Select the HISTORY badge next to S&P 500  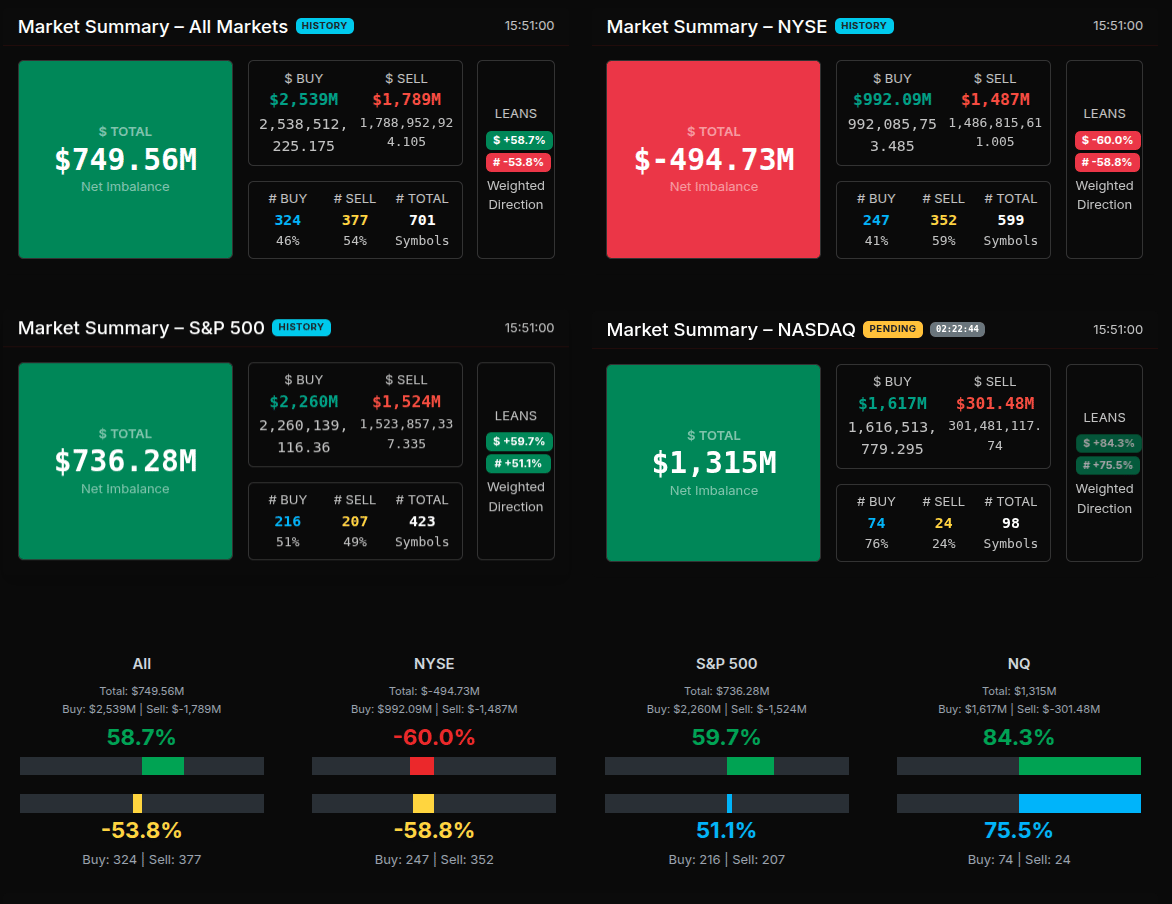301,327
